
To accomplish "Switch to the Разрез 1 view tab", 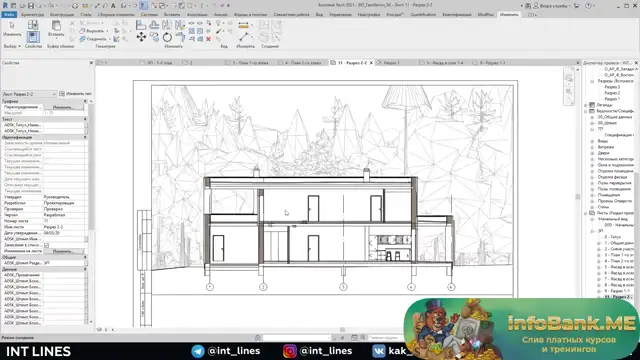I will coord(391,63).
